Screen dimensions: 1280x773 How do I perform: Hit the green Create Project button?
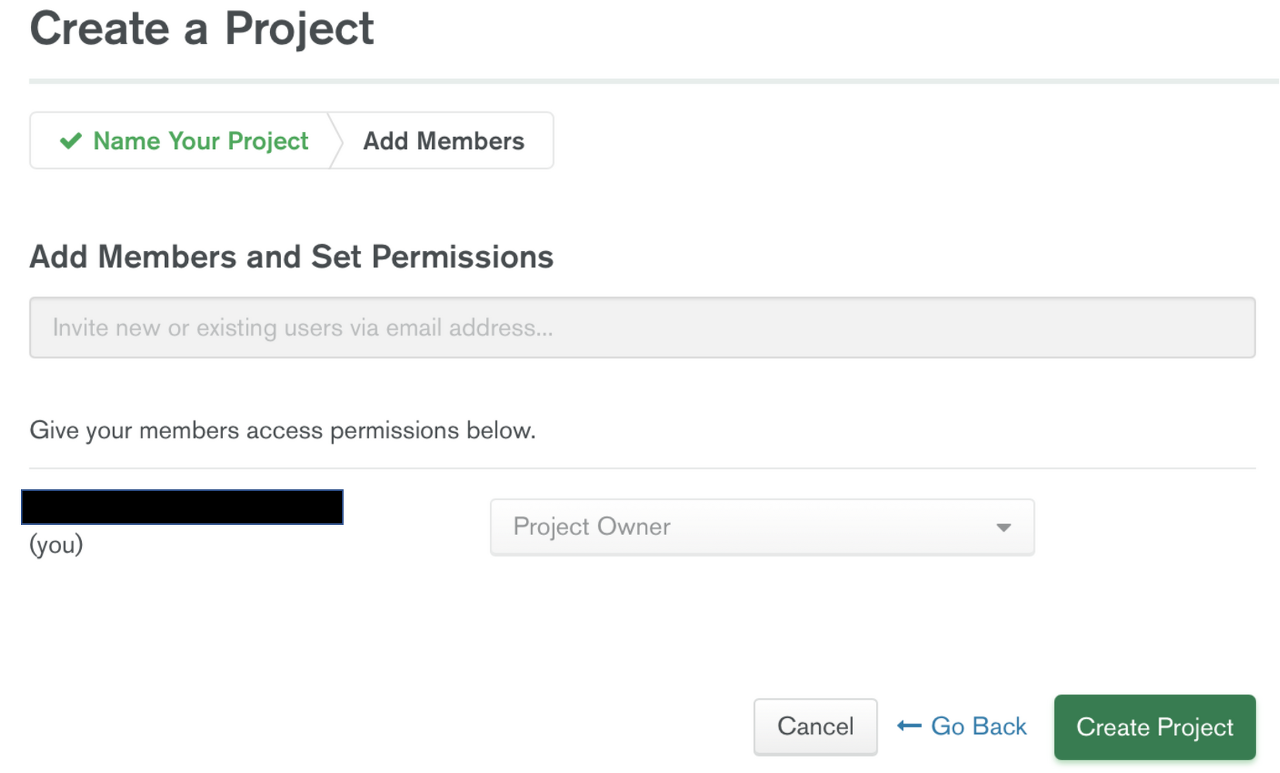point(1154,727)
